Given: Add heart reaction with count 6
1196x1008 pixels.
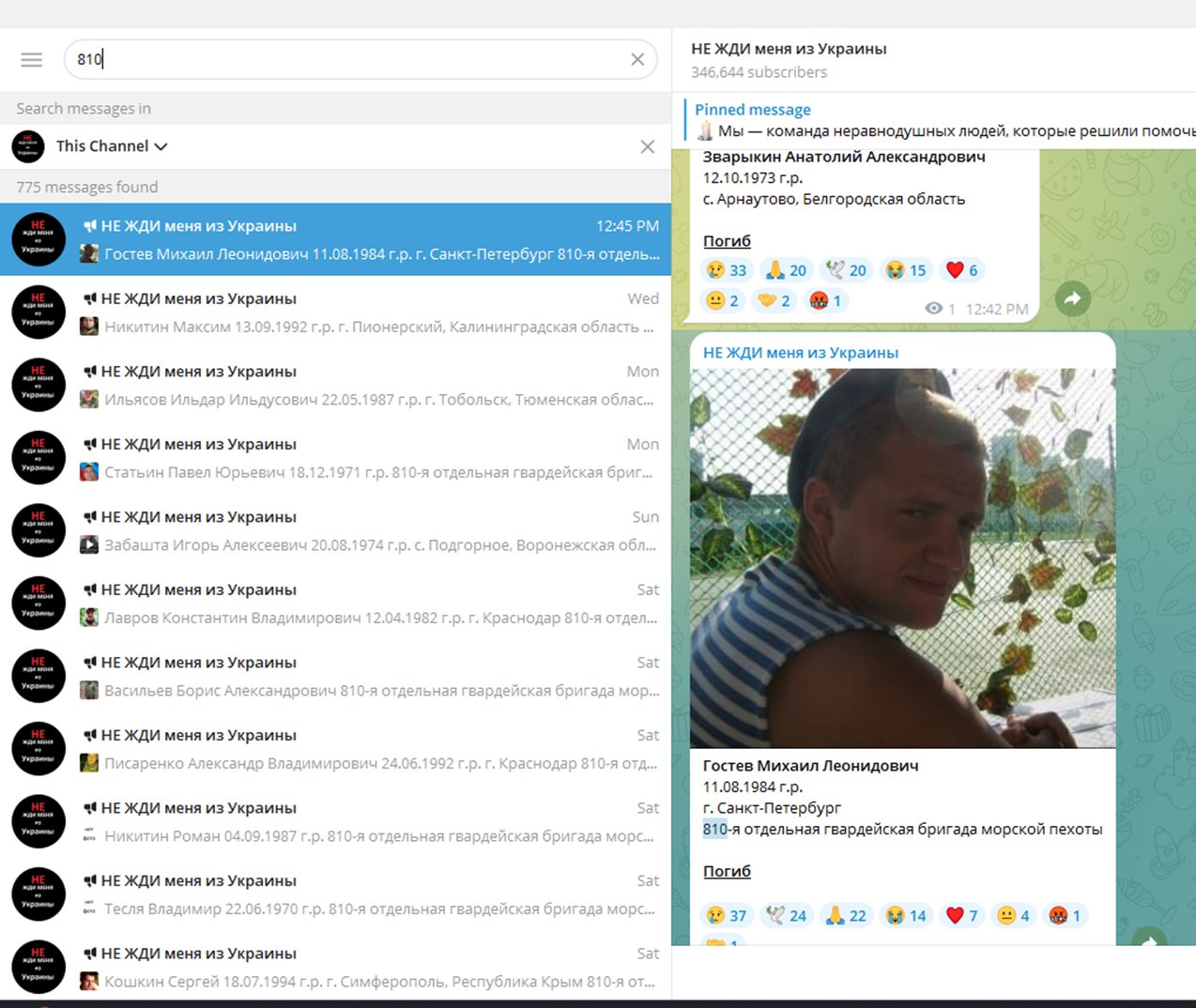Looking at the screenshot, I should [962, 270].
